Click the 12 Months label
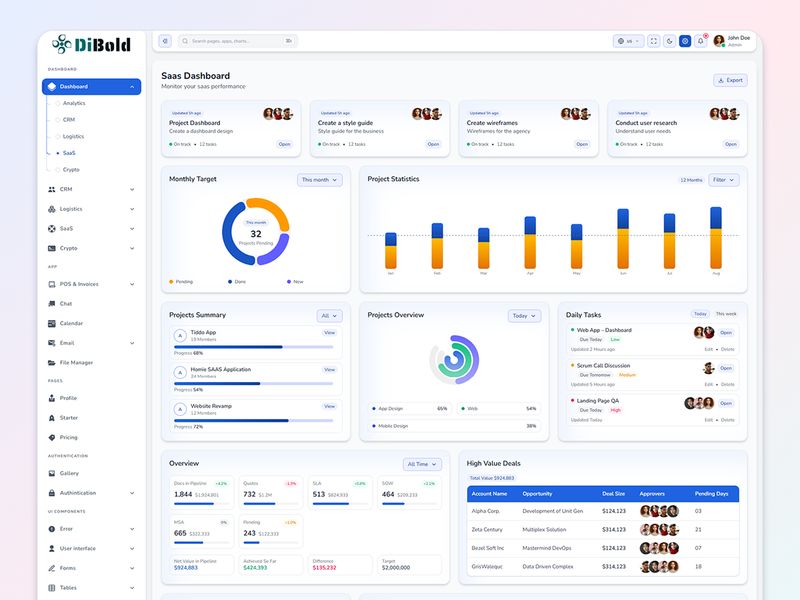 click(x=691, y=180)
